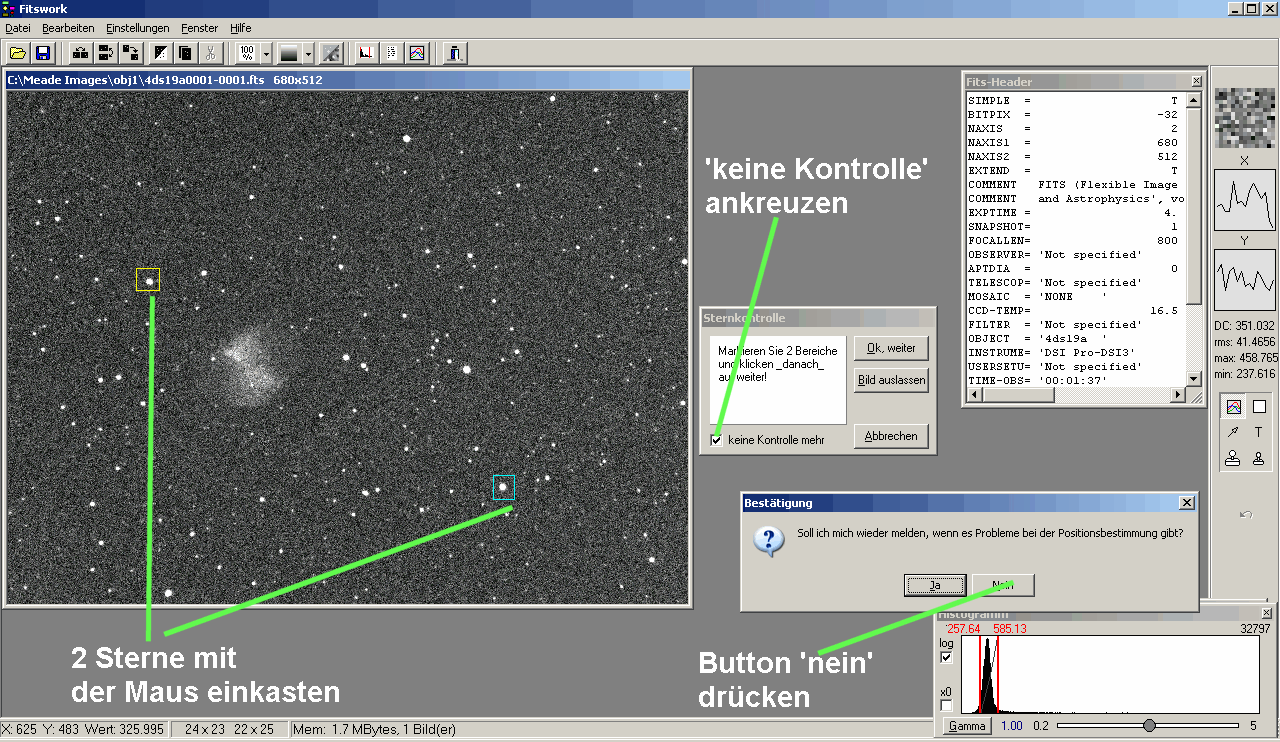Select the text 'T' tool
1280x742 pixels.
[1259, 432]
